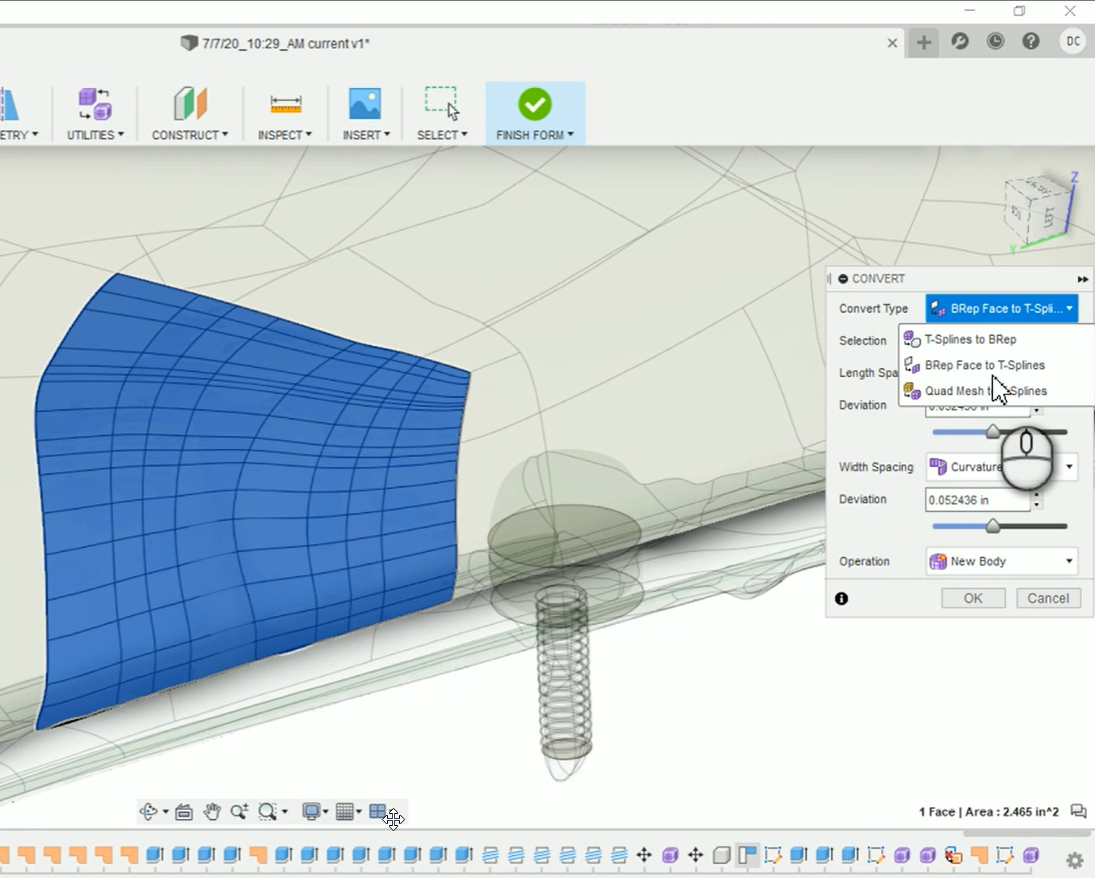Click the Finish Form green checkmark
Viewport: 1095px width, 878px height.
click(534, 104)
